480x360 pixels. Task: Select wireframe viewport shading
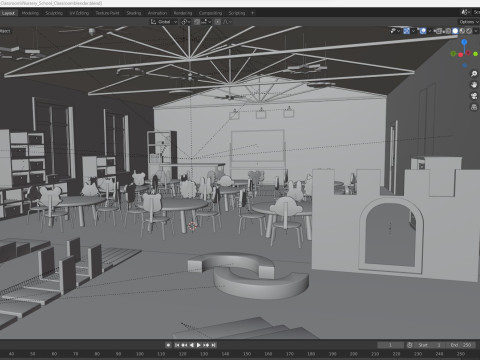point(448,31)
